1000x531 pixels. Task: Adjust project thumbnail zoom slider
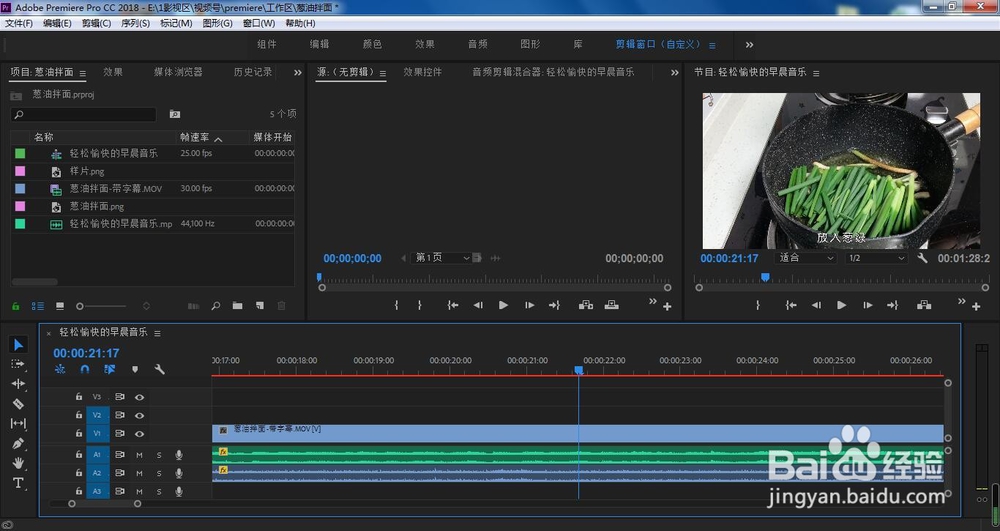pyautogui.click(x=80, y=307)
